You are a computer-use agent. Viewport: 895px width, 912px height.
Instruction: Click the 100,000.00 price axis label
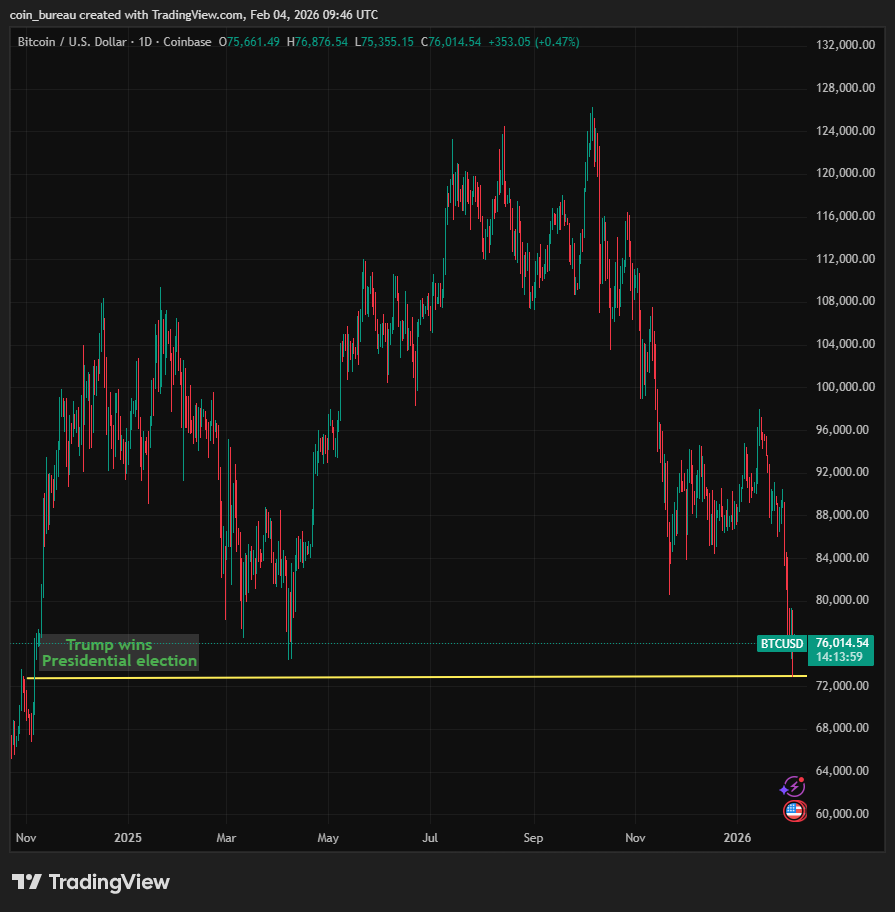coord(845,387)
